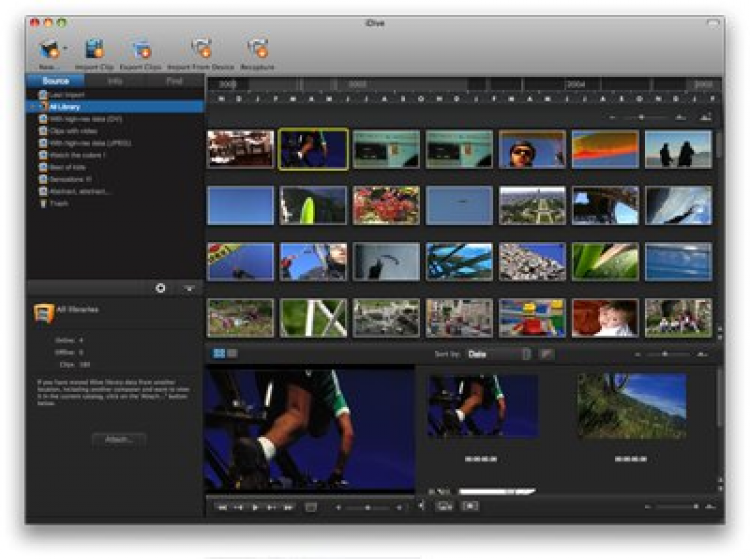Viewport: 750px width, 559px height.
Task: Select Last Import in source list
Action: click(115, 95)
